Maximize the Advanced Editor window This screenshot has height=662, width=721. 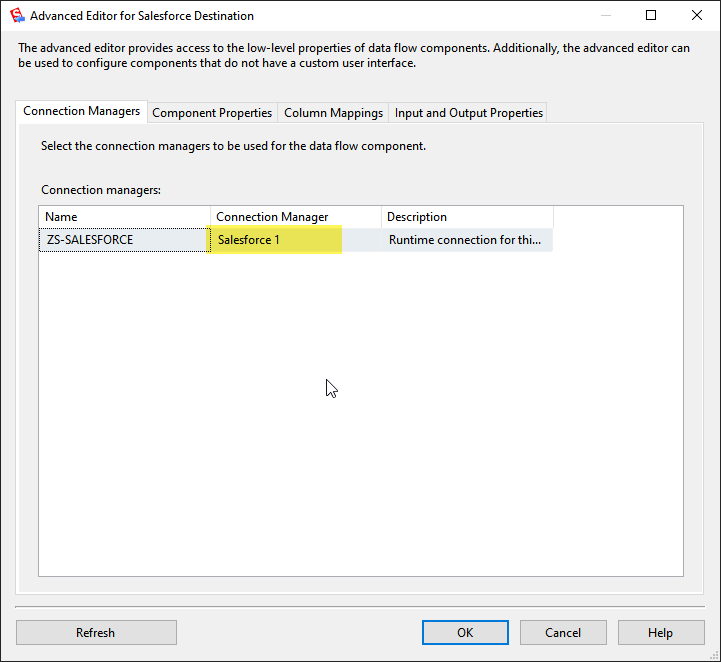tap(651, 15)
